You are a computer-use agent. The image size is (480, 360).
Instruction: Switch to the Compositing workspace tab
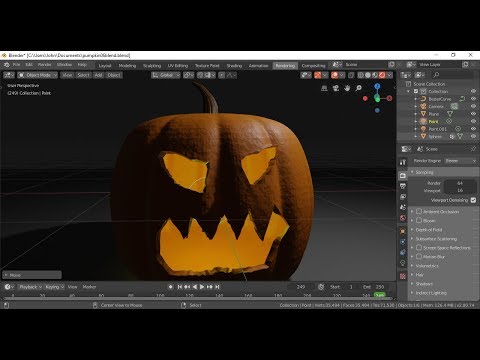(313, 65)
